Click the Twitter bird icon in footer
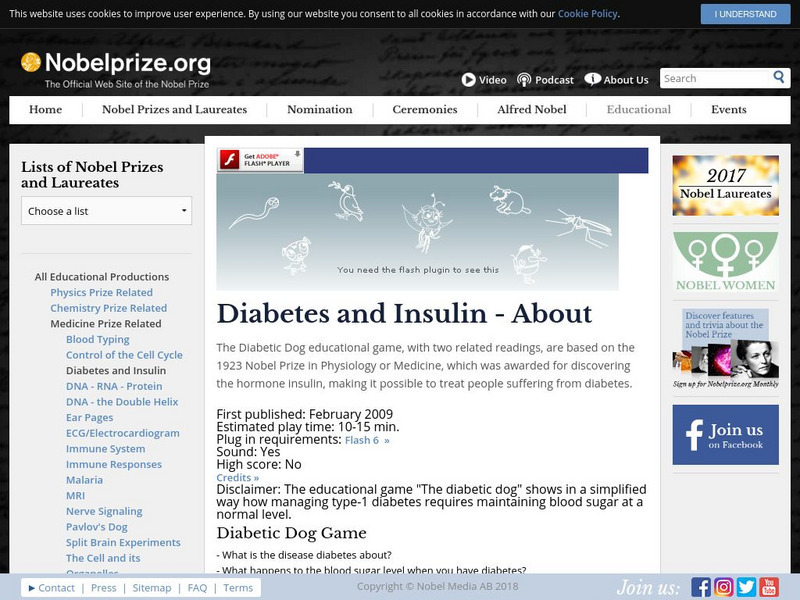Screen dimensions: 800x600 tap(747, 584)
